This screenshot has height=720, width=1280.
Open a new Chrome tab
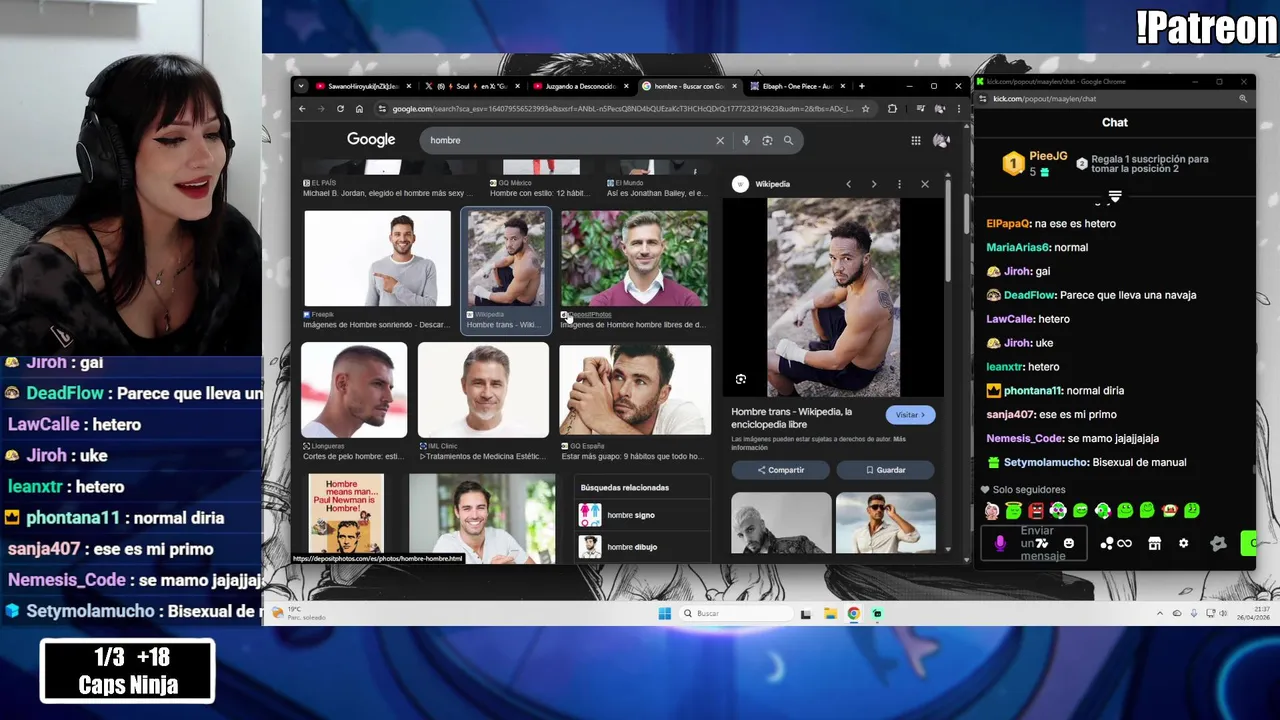pyautogui.click(x=862, y=86)
